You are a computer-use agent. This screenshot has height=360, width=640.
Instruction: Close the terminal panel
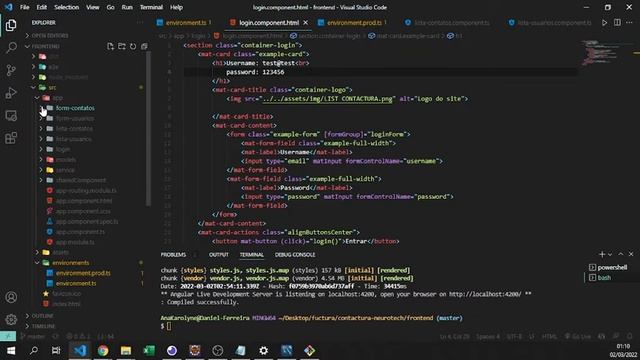[631, 254]
